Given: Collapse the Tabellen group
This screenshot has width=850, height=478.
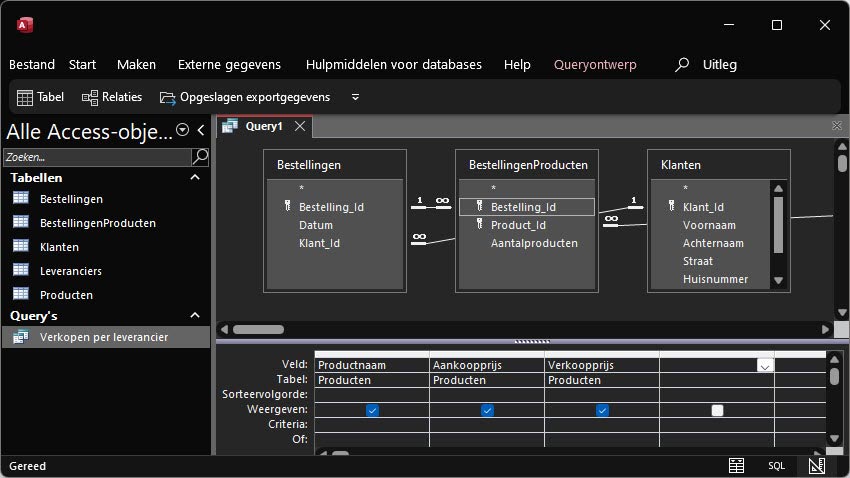Looking at the screenshot, I should tap(195, 177).
